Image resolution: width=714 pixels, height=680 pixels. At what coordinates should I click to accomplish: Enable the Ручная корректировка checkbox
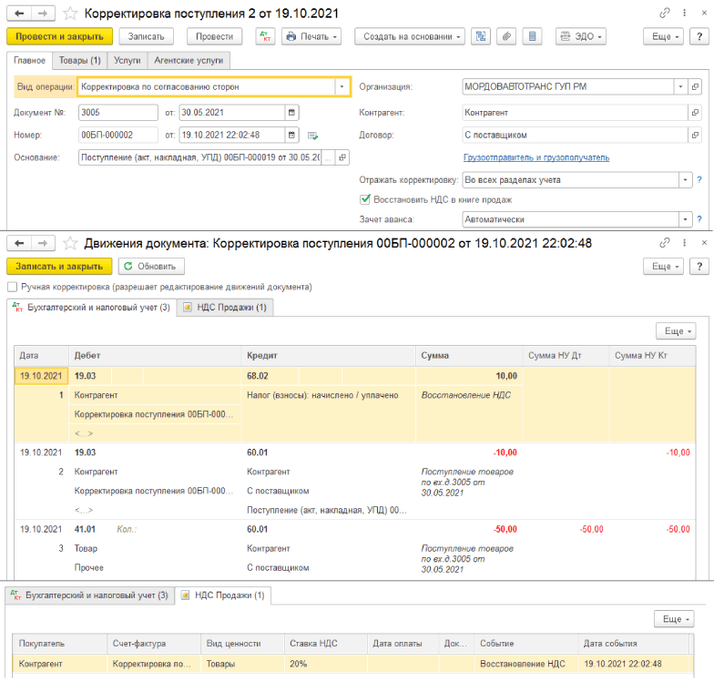pyautogui.click(x=12, y=287)
